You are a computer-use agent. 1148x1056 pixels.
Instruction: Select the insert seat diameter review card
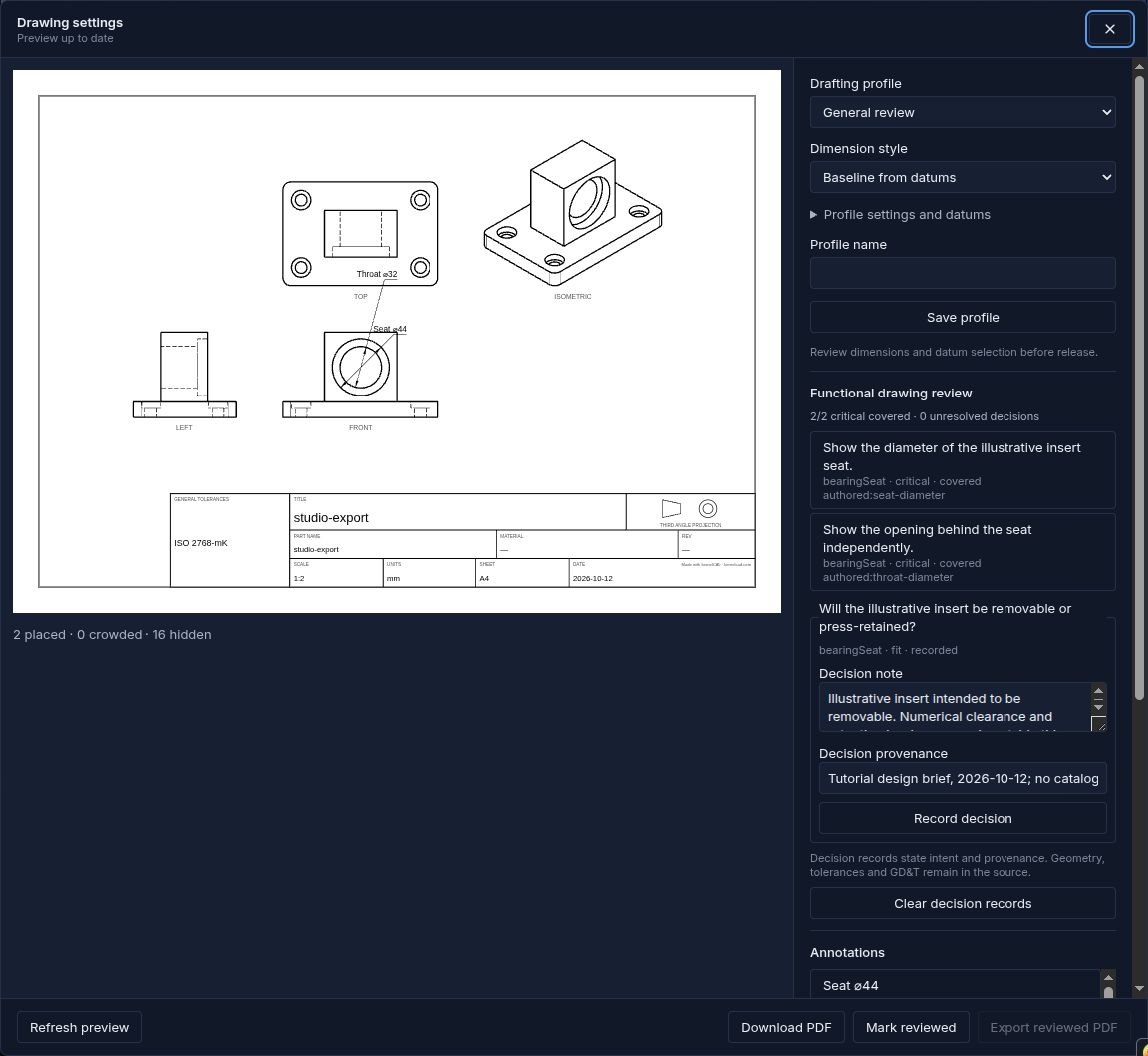click(962, 470)
